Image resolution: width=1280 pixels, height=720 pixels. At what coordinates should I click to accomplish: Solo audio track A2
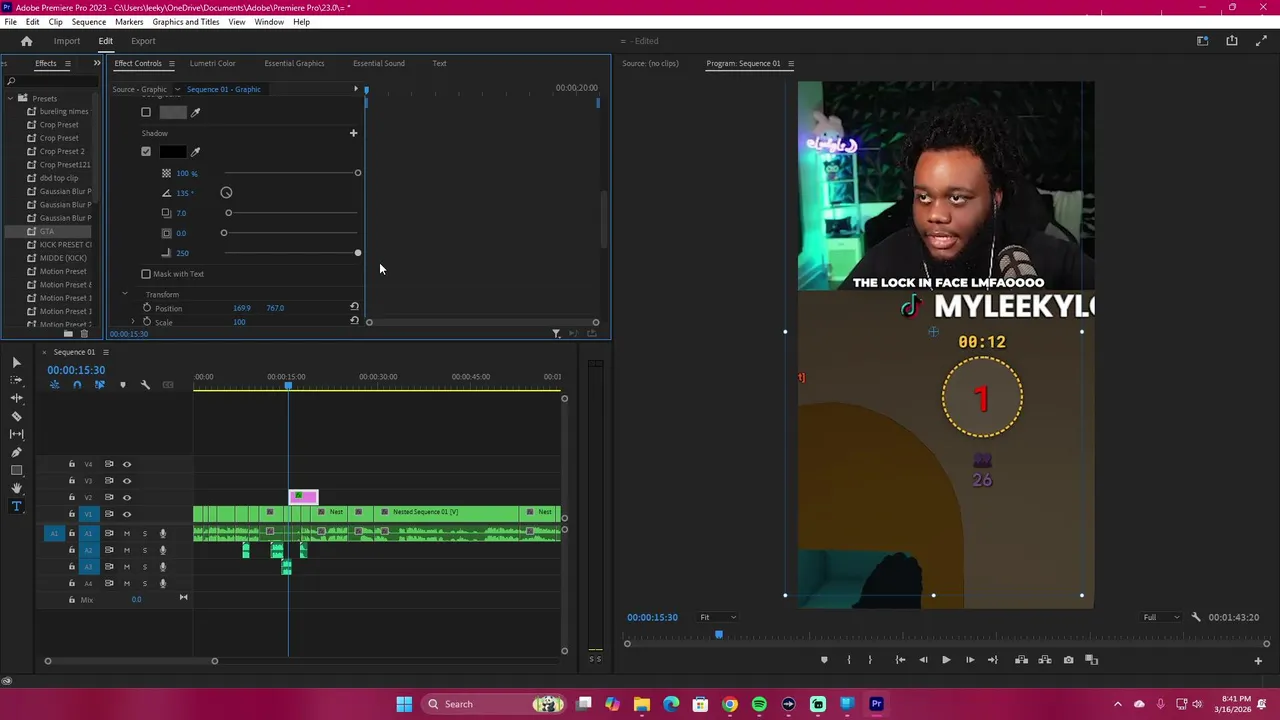144,550
